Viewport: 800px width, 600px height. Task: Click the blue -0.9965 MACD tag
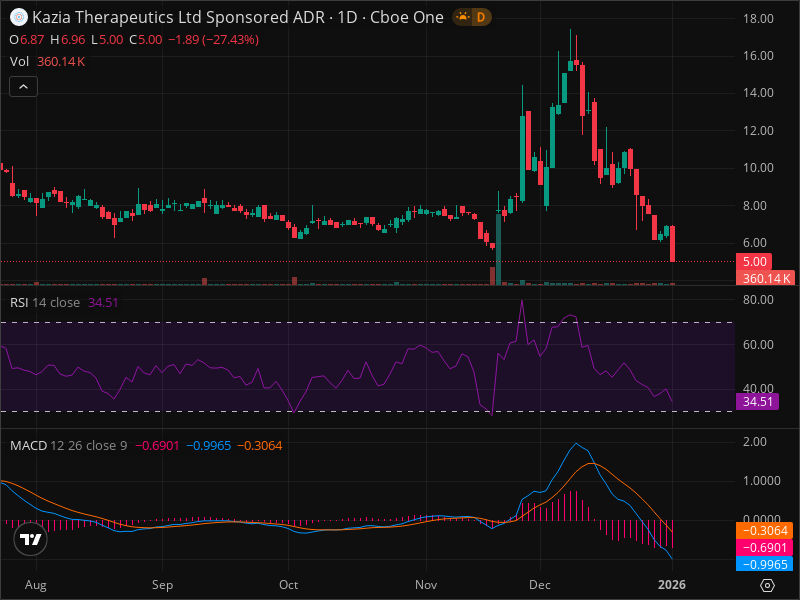[765, 564]
